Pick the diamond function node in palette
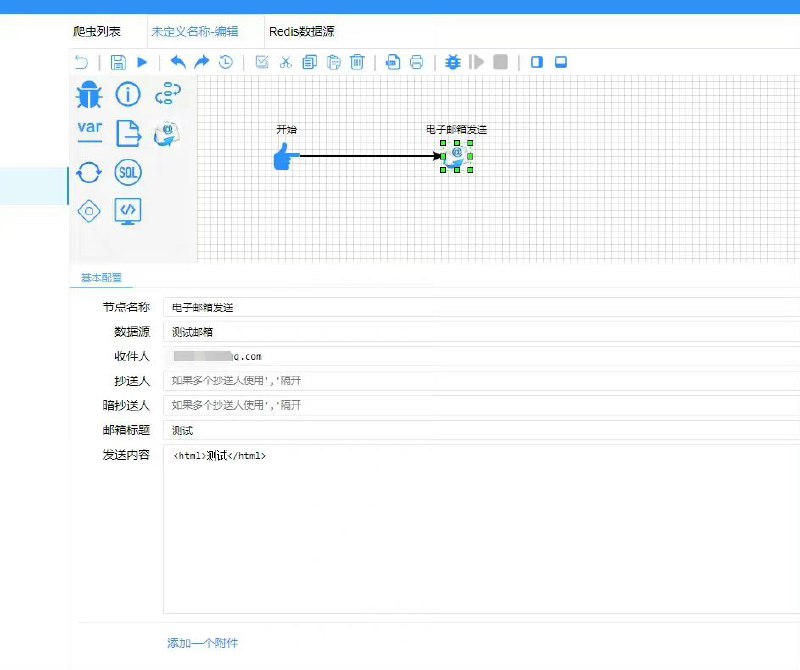The image size is (800, 670). click(x=89, y=211)
